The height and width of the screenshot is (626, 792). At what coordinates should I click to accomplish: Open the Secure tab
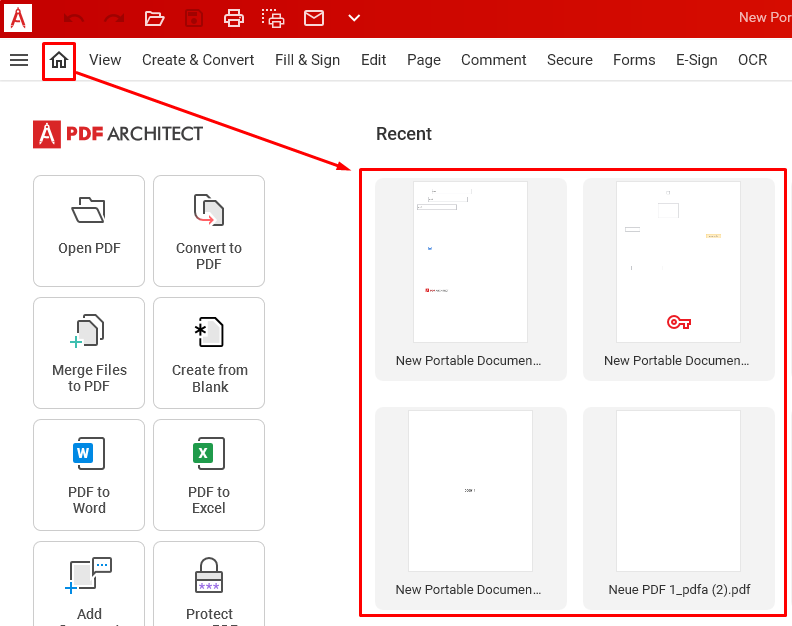pos(570,60)
